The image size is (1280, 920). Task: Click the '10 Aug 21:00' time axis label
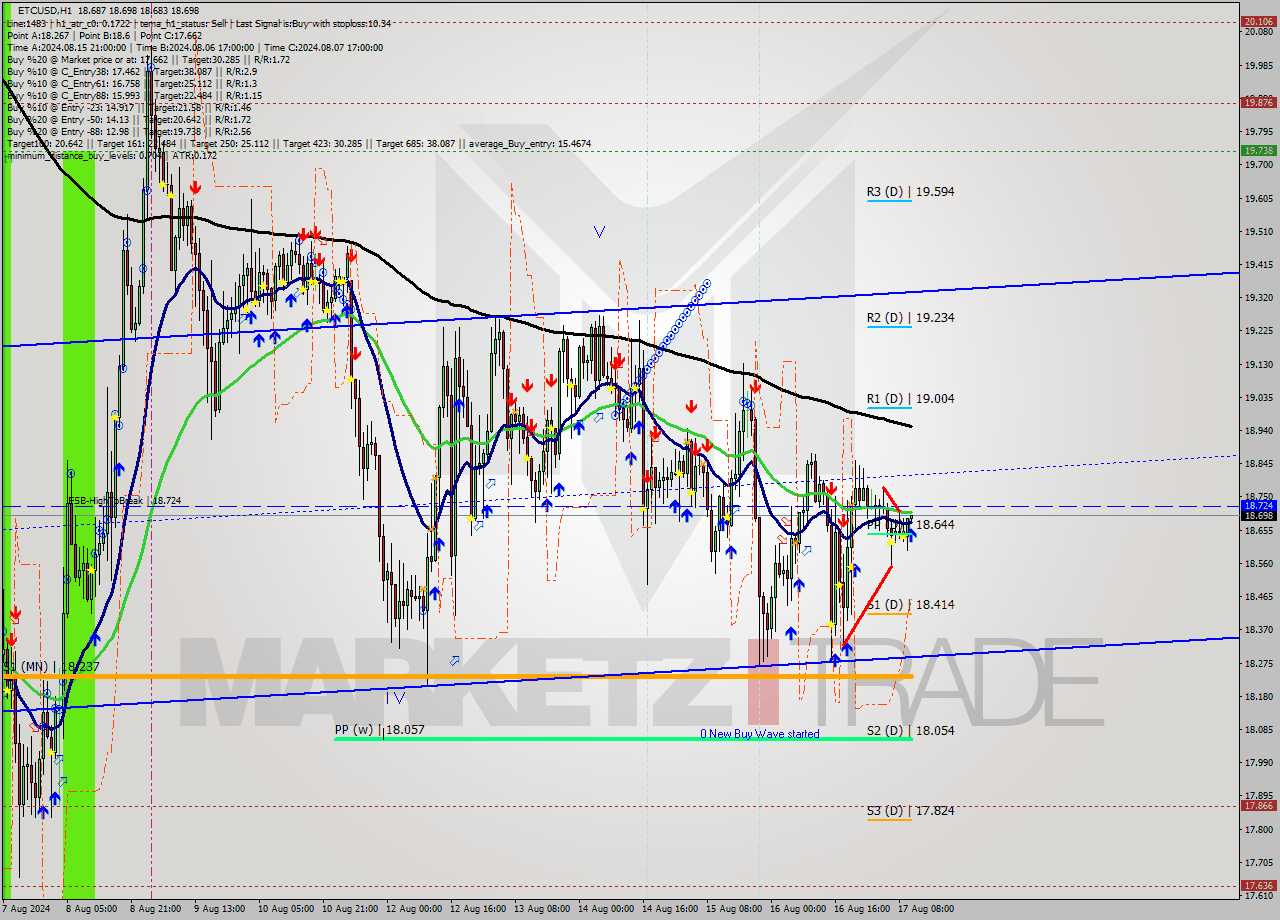tap(348, 909)
